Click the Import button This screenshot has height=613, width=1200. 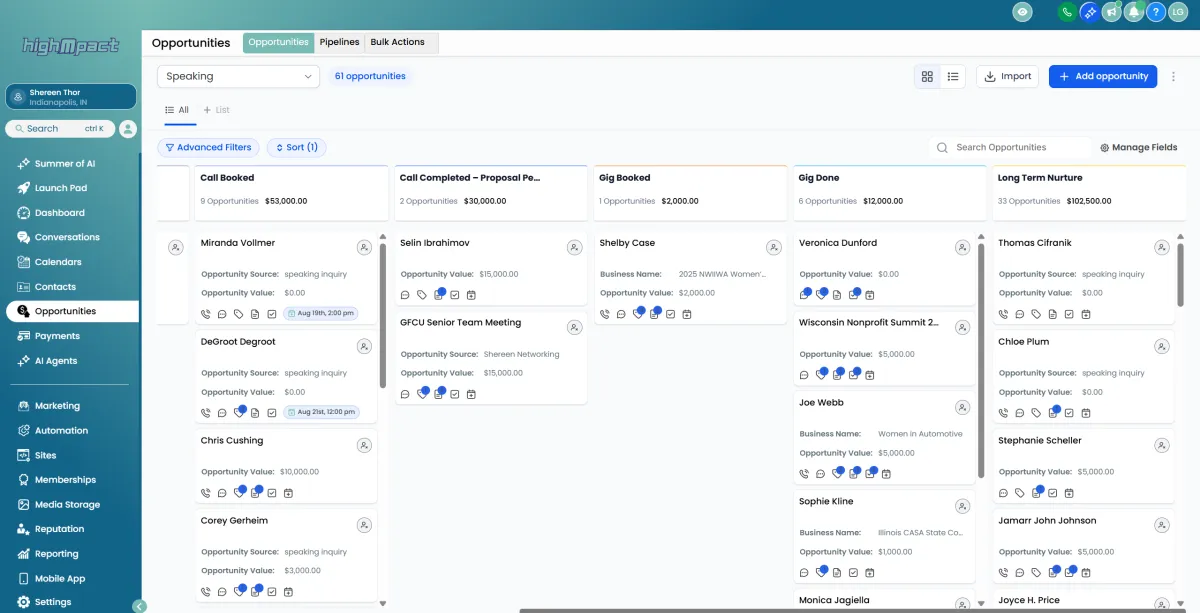pyautogui.click(x=1007, y=76)
